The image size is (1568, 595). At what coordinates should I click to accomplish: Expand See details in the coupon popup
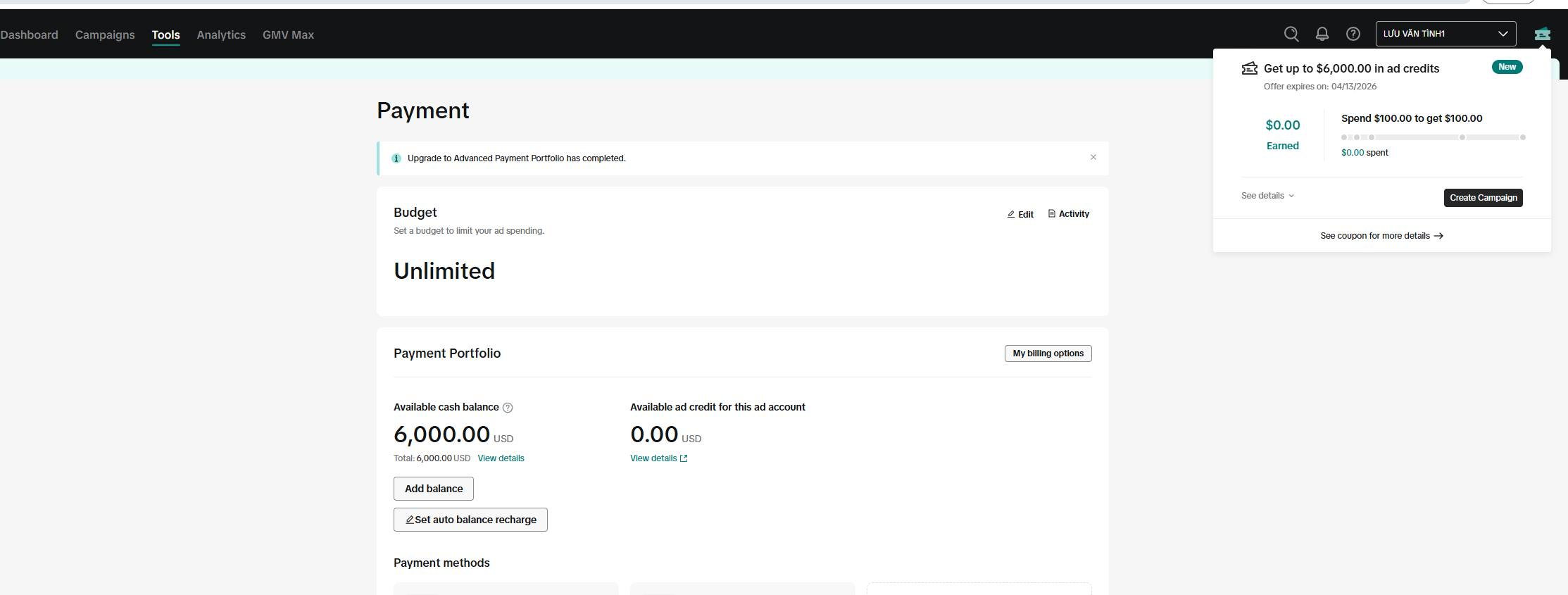(1267, 196)
